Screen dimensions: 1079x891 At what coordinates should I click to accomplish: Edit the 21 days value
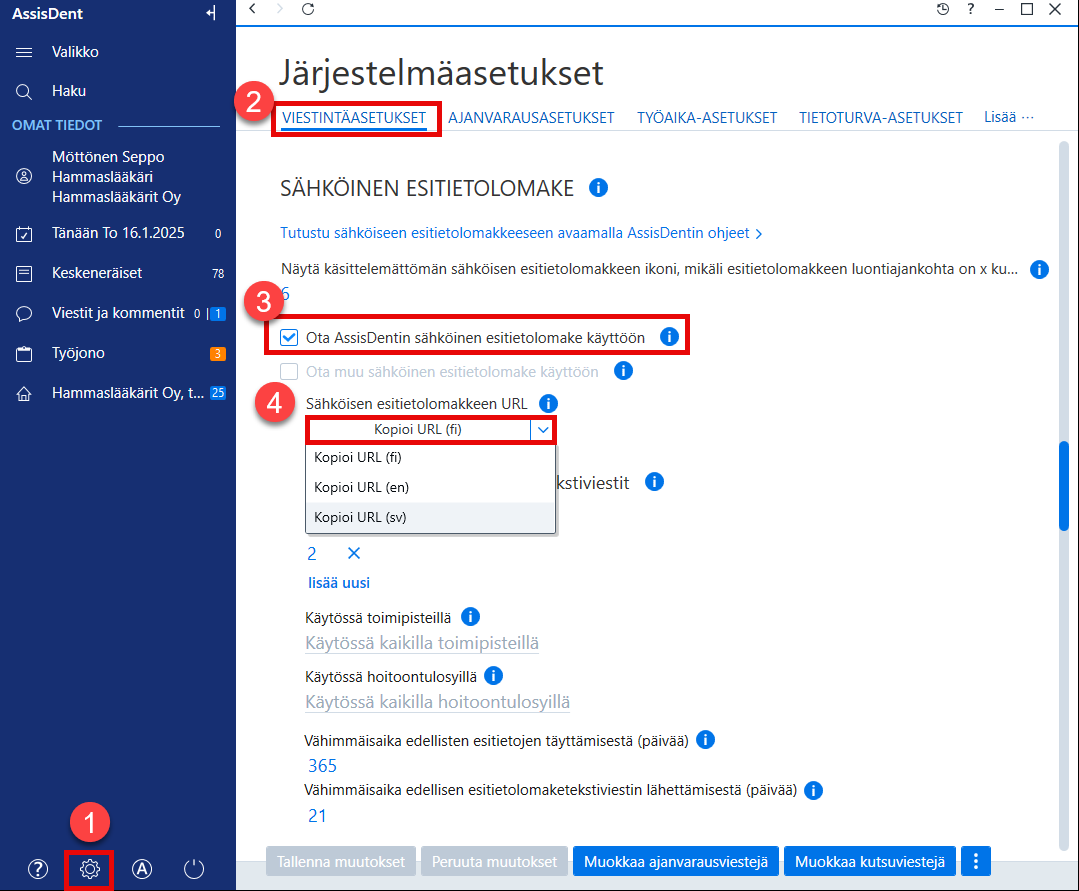coord(317,816)
